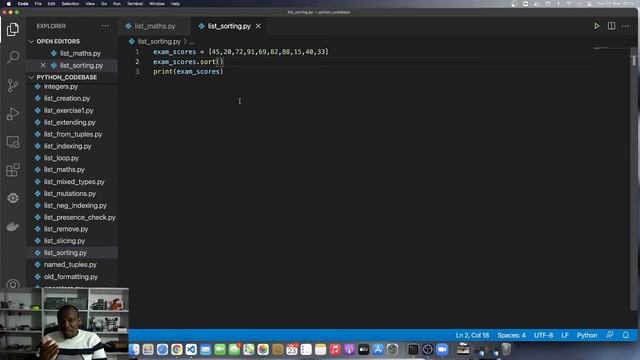Viewport: 640px width, 360px height.
Task: Open editor More Actions ellipsis menu
Action: [625, 26]
